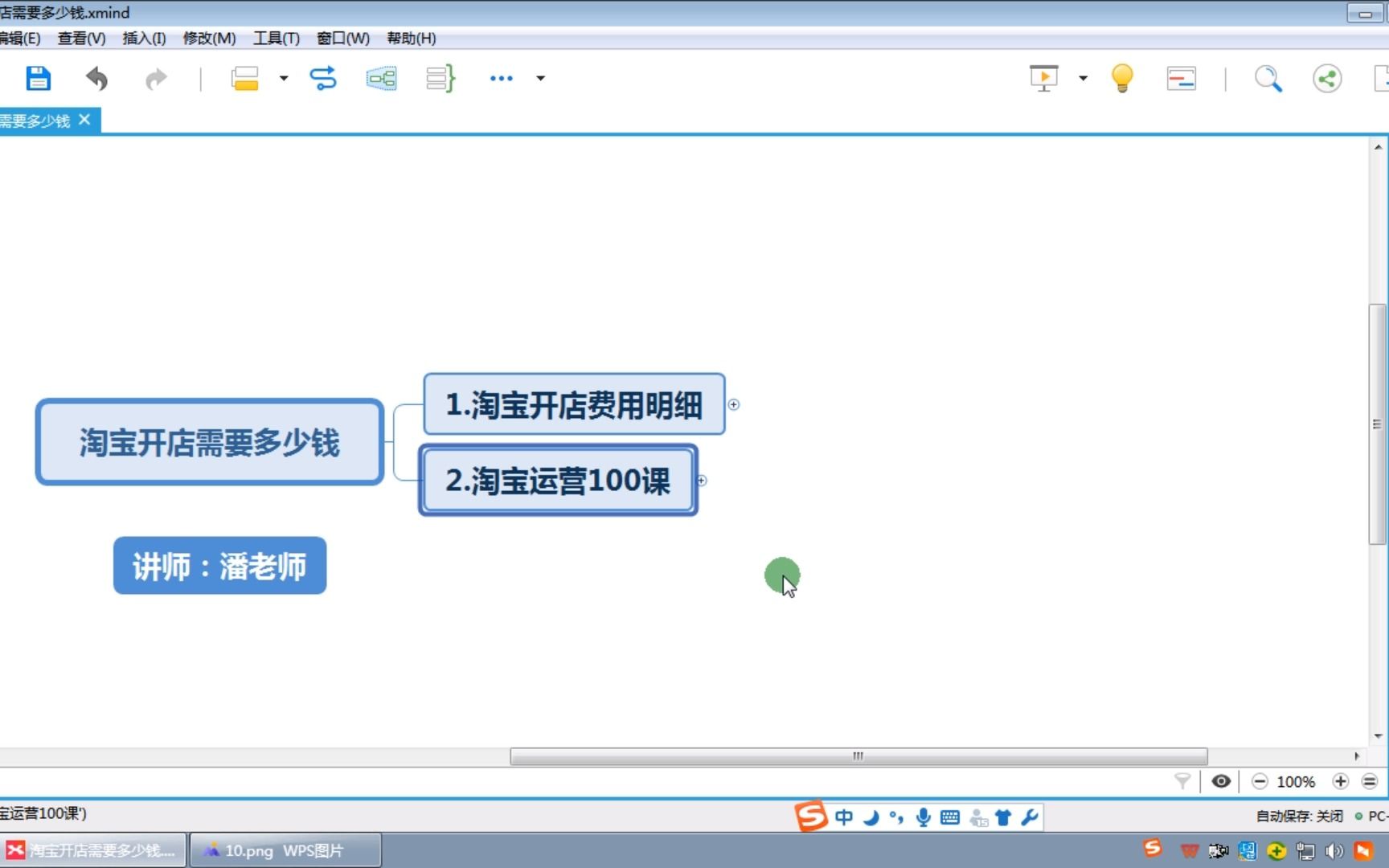Zoom out with the minus button
This screenshot has width=1389, height=868.
(1260, 781)
